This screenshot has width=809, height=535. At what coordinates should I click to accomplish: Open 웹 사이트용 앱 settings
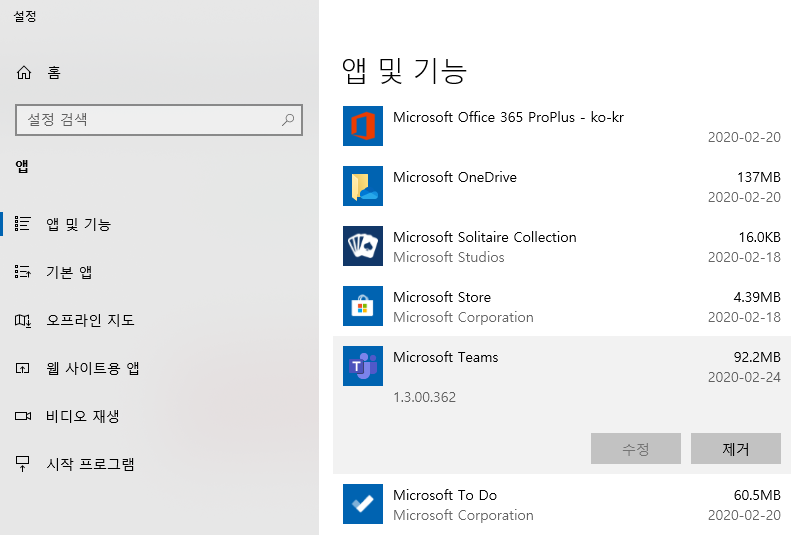click(93, 368)
